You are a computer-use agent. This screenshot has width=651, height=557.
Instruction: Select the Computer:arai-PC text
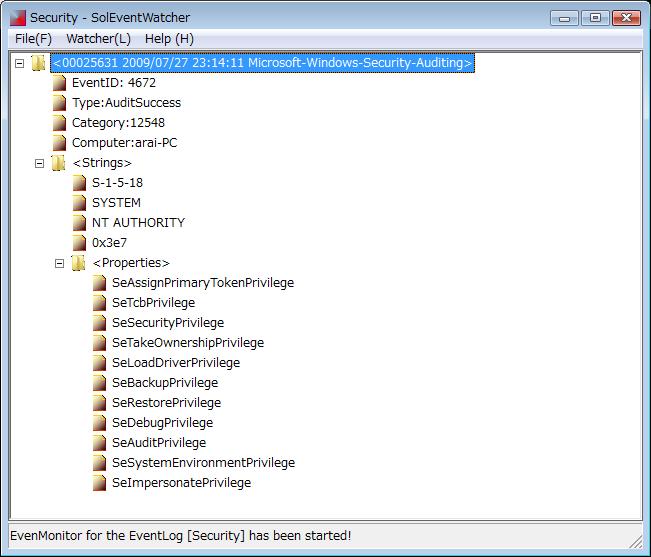pyautogui.click(x=125, y=143)
